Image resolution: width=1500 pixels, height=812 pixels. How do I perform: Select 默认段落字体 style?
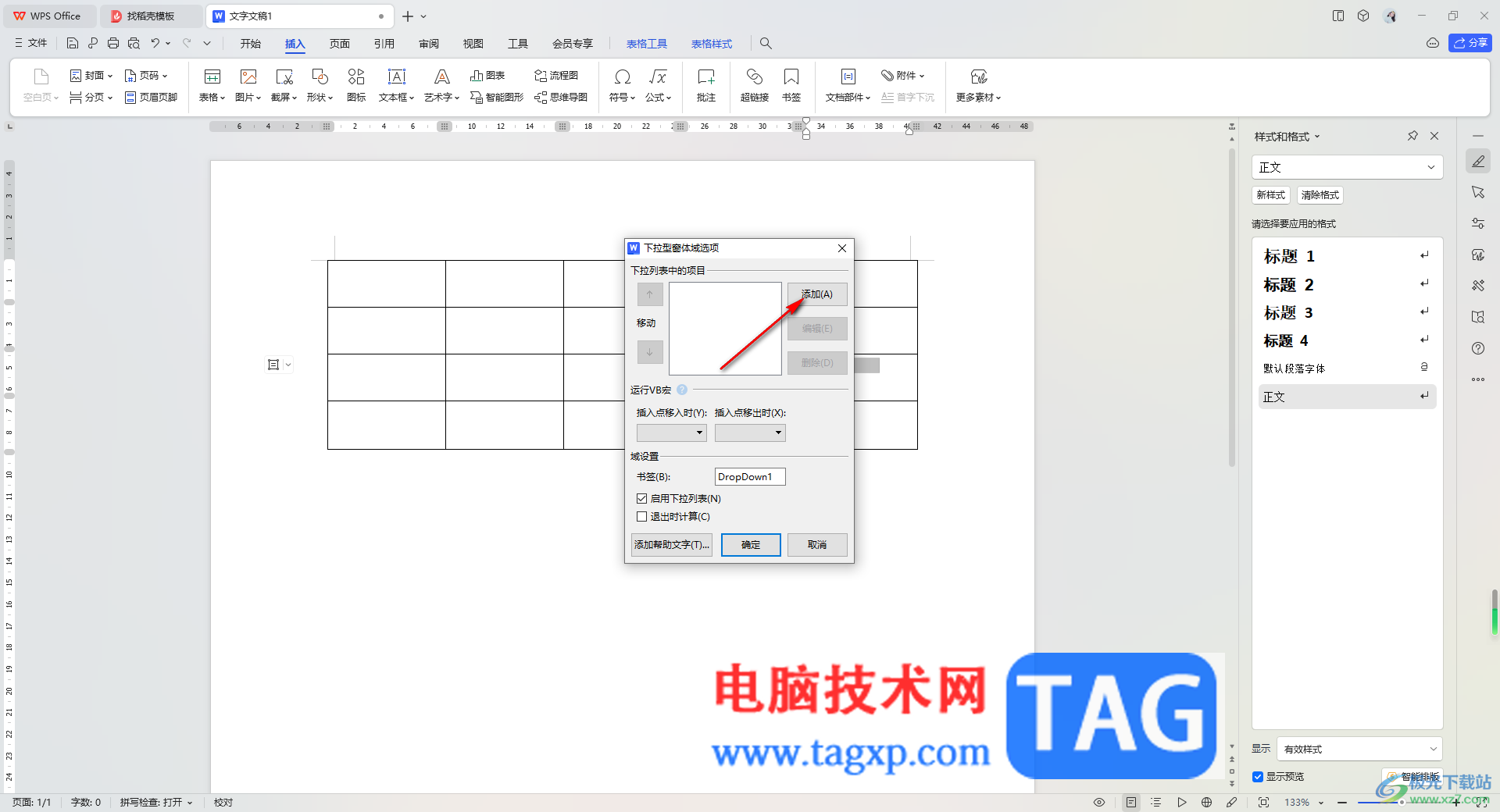click(1347, 368)
